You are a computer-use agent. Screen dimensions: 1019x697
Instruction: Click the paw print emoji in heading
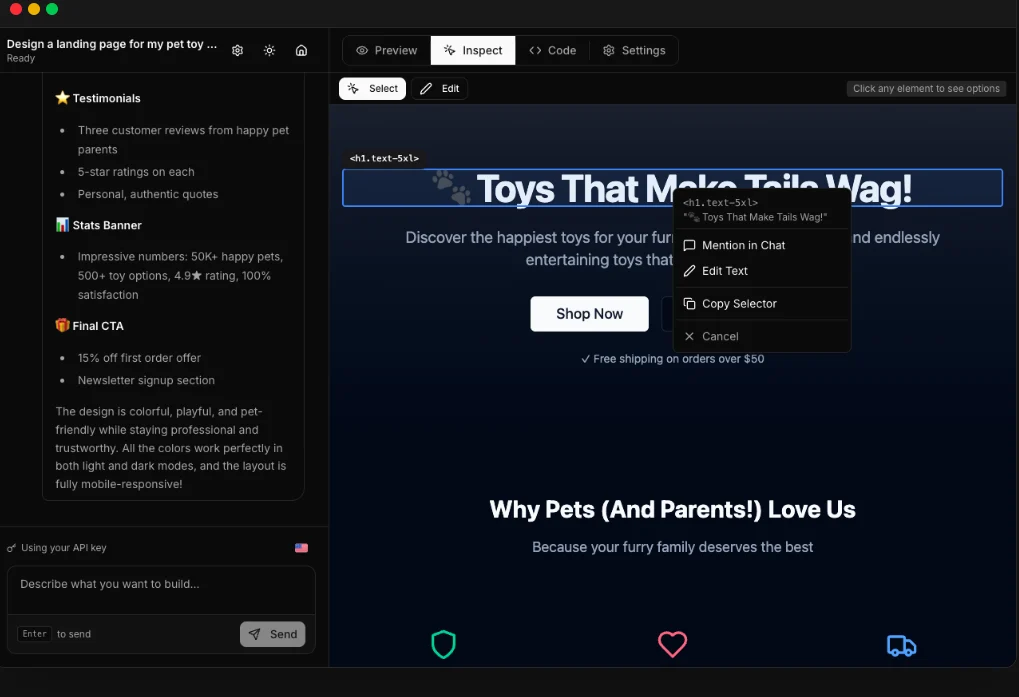(452, 187)
